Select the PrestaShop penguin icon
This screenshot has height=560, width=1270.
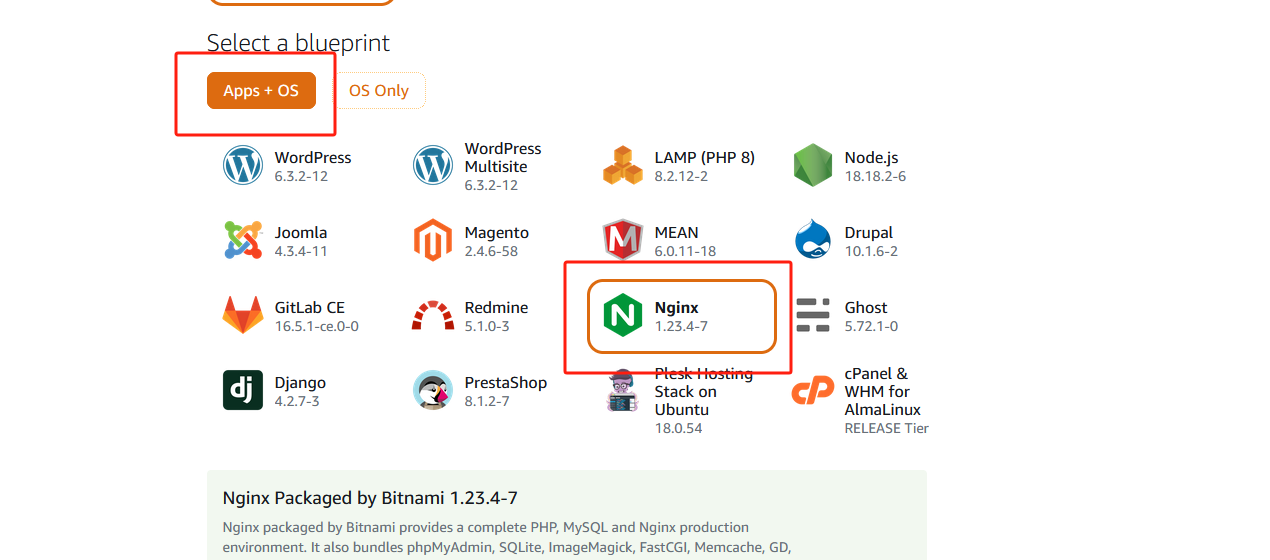[x=433, y=390]
